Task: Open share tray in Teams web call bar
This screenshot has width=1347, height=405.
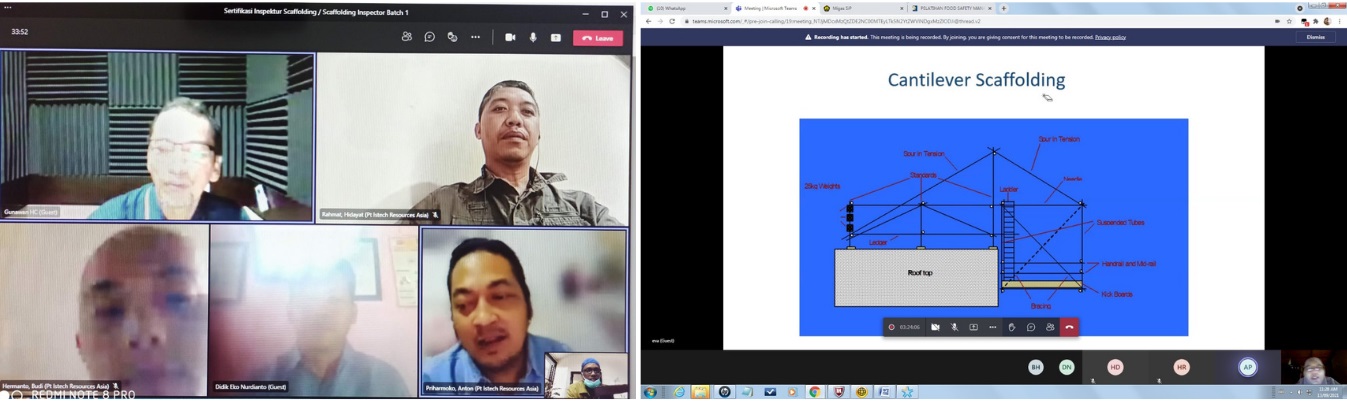Action: tap(973, 327)
